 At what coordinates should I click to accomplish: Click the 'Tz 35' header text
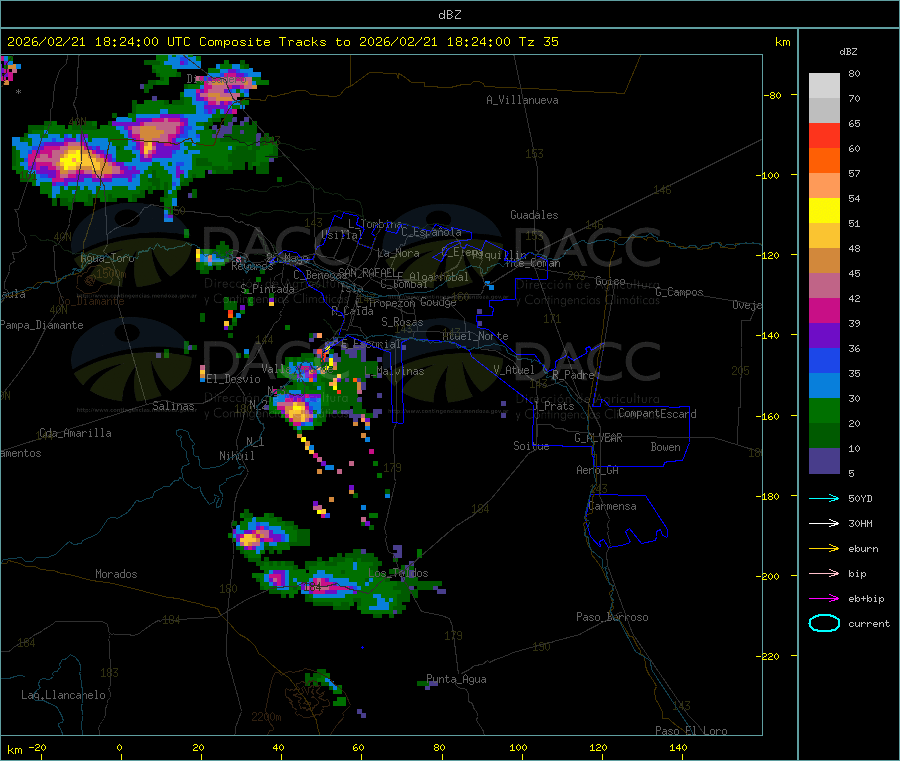[x=538, y=42]
